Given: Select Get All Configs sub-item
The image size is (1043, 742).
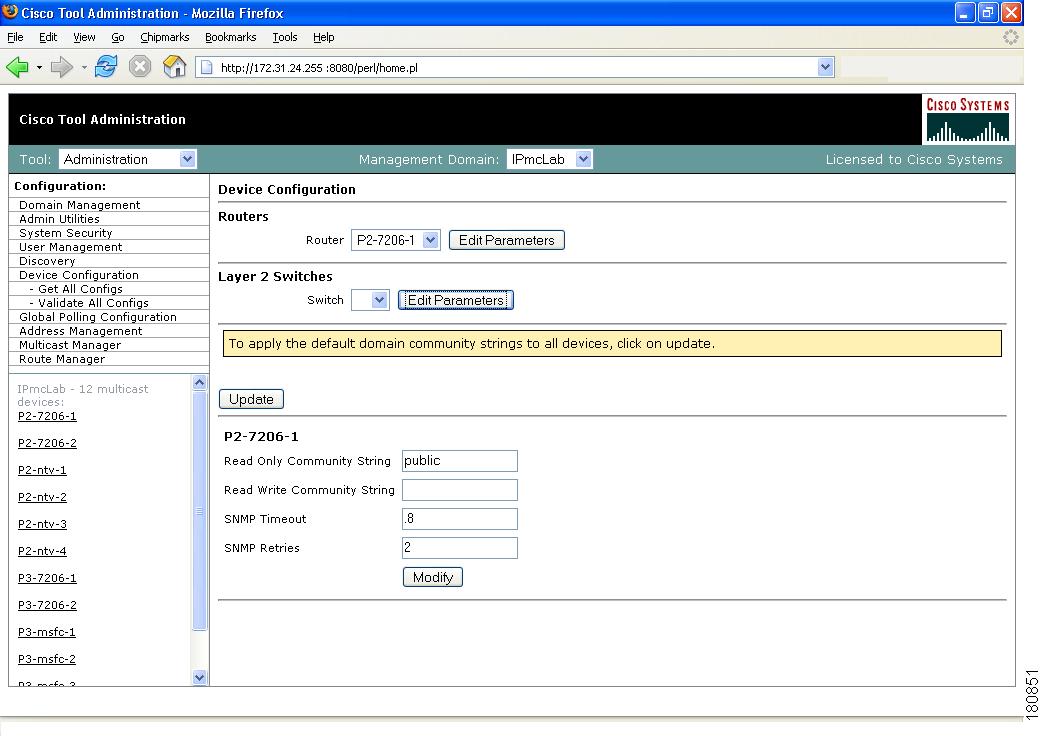Looking at the screenshot, I should pyautogui.click(x=80, y=289).
